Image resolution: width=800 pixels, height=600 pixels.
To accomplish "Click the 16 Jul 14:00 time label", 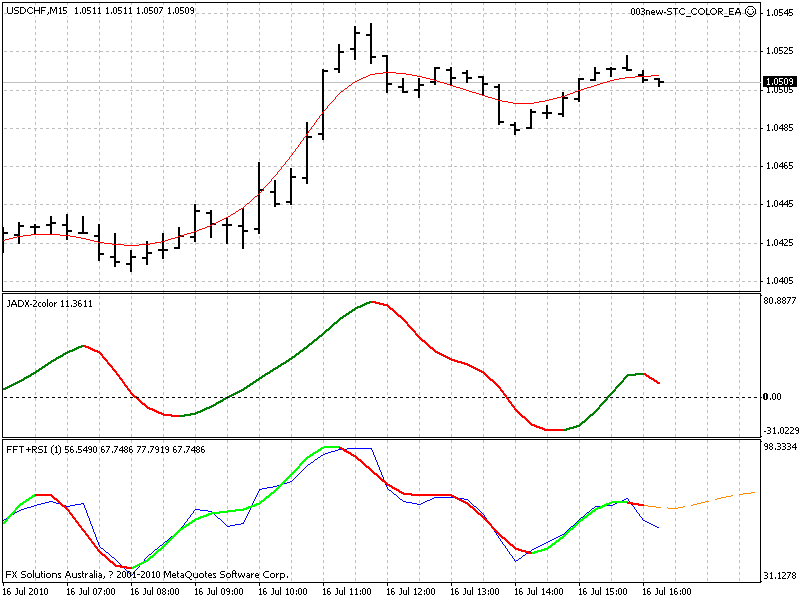I will tap(539, 592).
